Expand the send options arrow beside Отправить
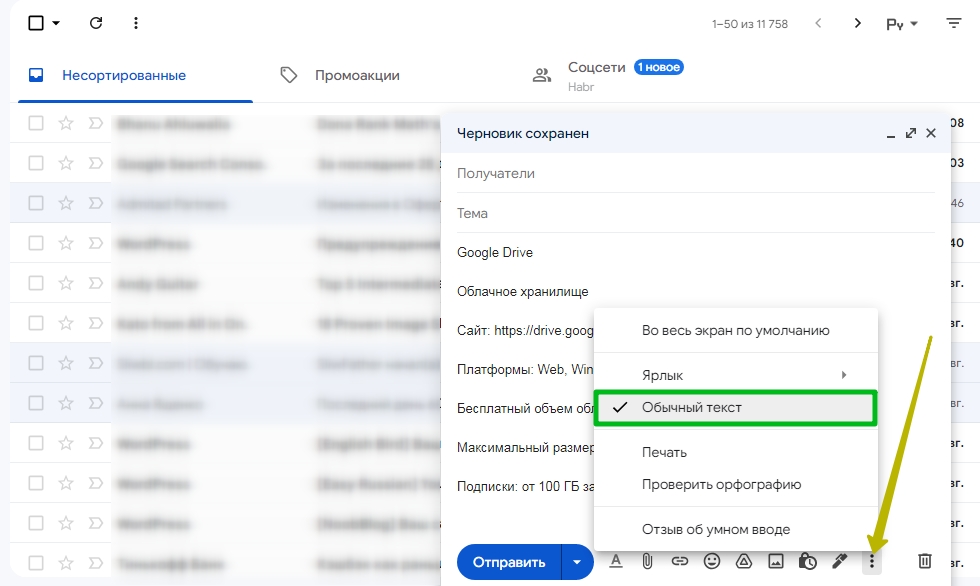Viewport: 980px width, 586px height. click(577, 562)
